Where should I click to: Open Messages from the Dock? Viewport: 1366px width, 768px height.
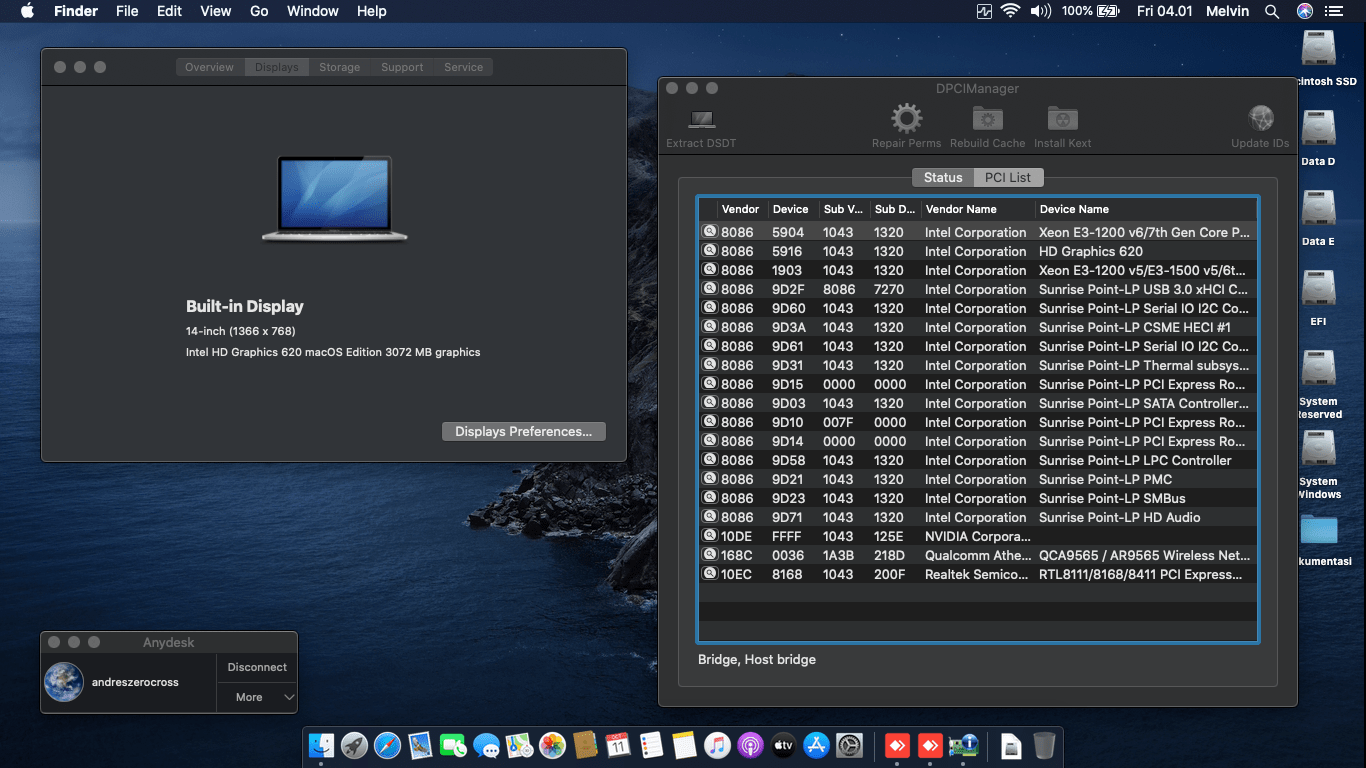tap(486, 745)
